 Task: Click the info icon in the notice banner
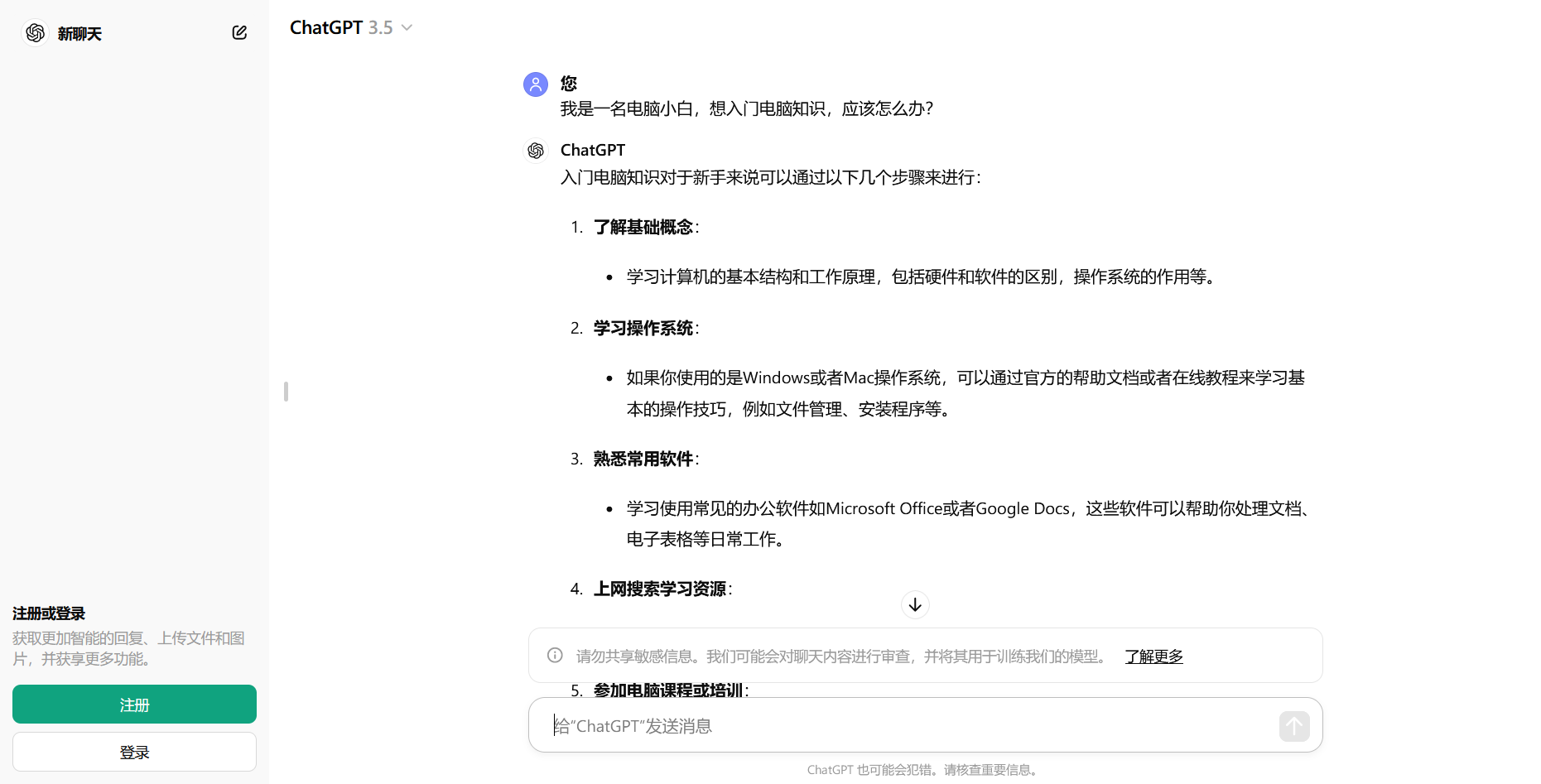(x=554, y=655)
